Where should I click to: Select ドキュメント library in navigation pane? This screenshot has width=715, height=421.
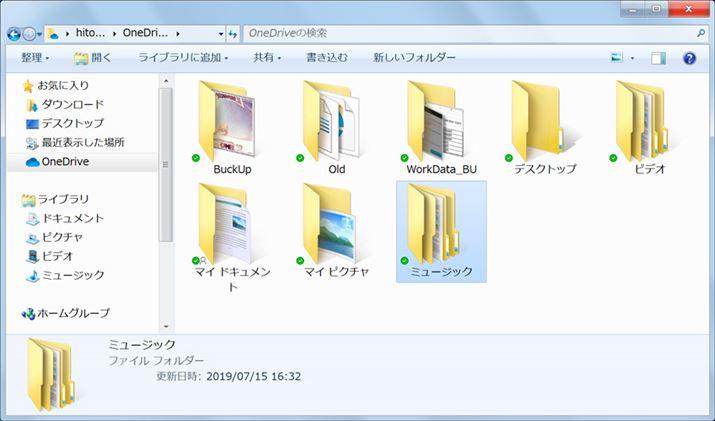[x=65, y=218]
